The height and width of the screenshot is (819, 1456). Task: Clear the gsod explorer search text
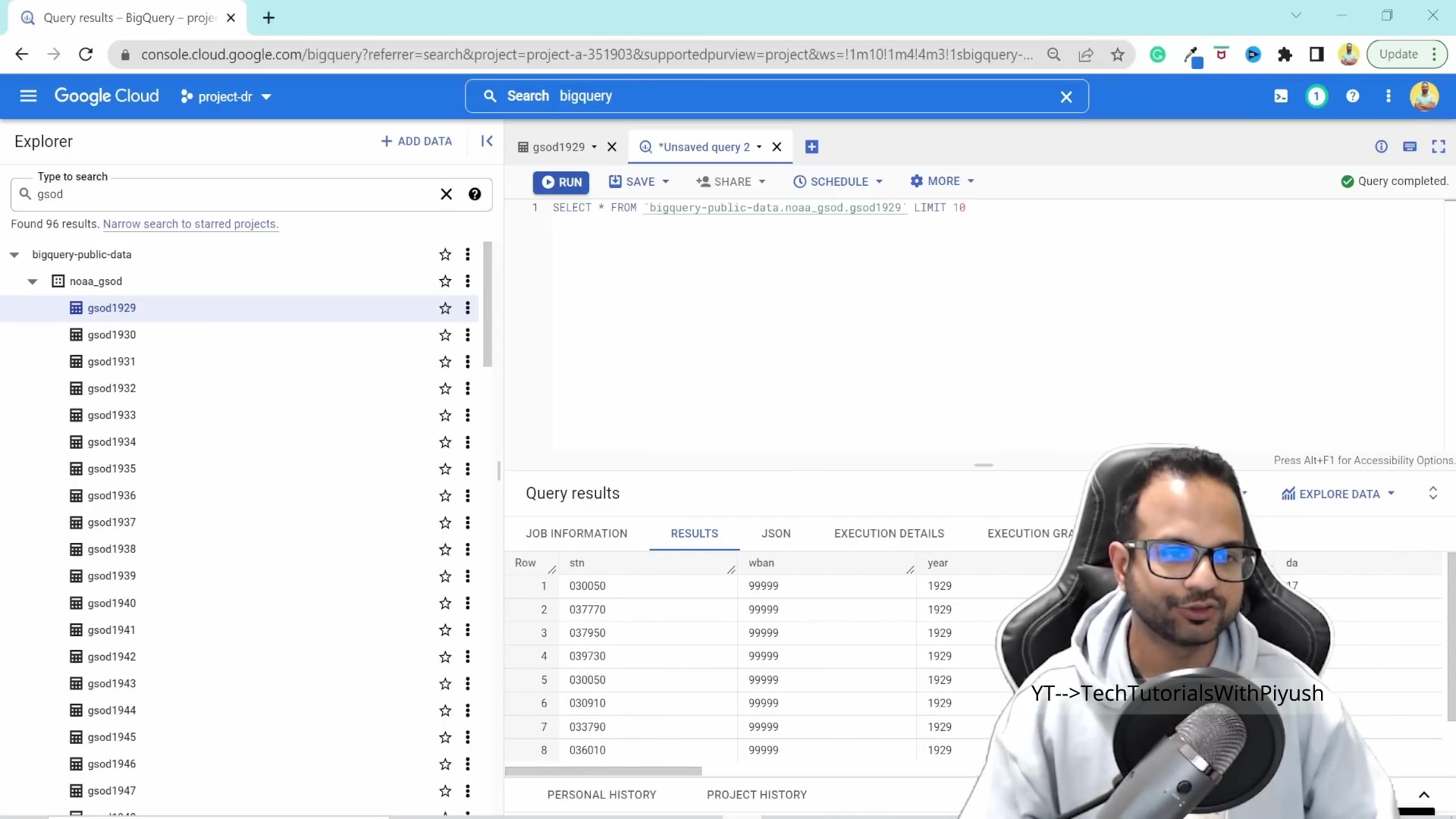click(447, 194)
